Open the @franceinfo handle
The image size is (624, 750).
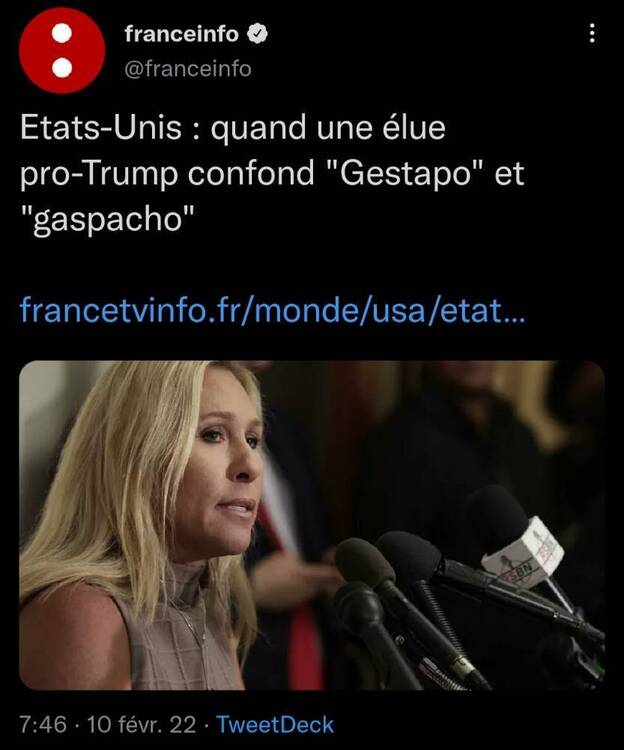187,69
